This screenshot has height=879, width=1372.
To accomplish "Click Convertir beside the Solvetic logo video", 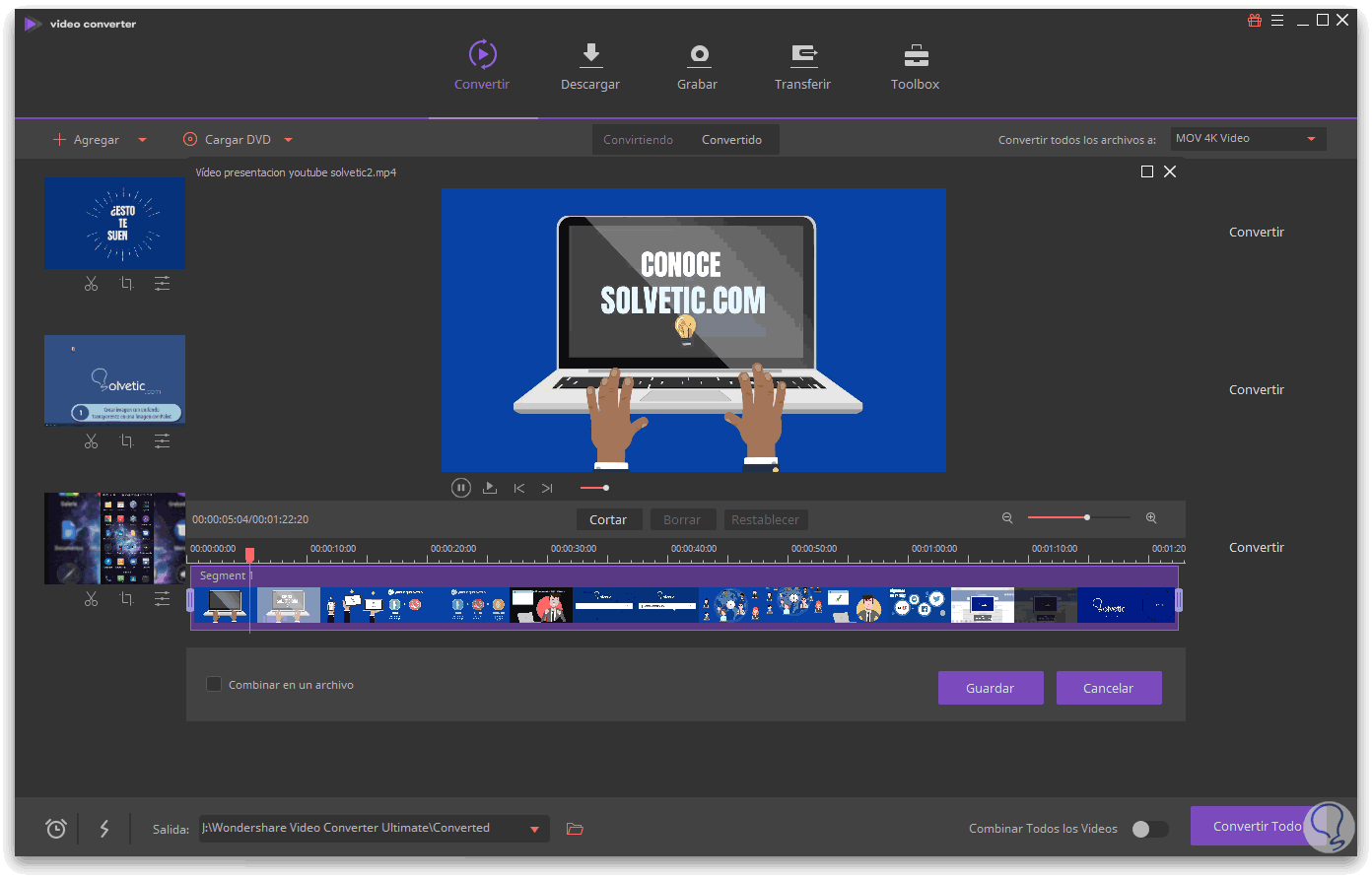I will point(1257,390).
